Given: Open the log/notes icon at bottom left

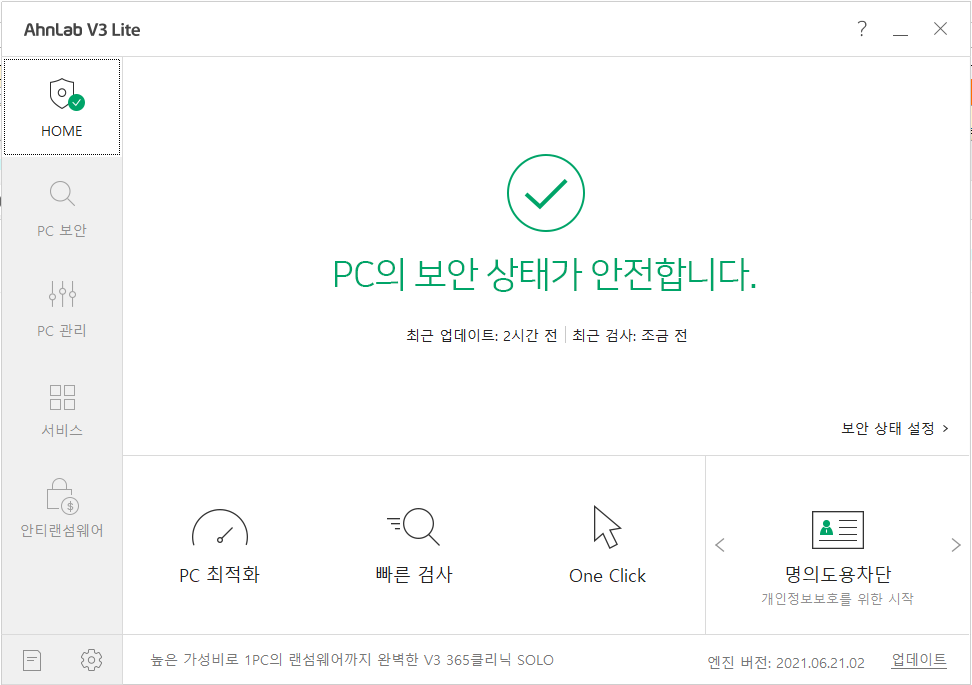Looking at the screenshot, I should pyautogui.click(x=32, y=660).
